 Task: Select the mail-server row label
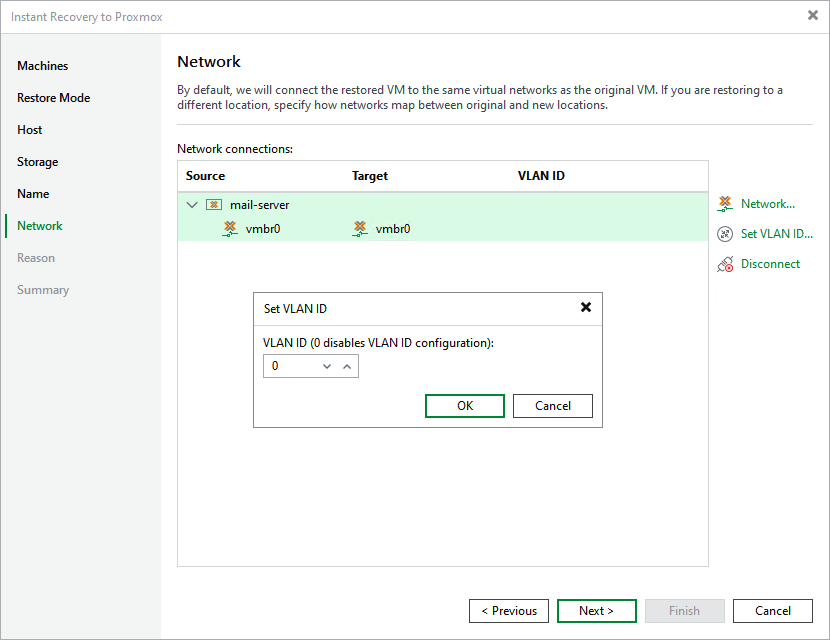[x=259, y=205]
